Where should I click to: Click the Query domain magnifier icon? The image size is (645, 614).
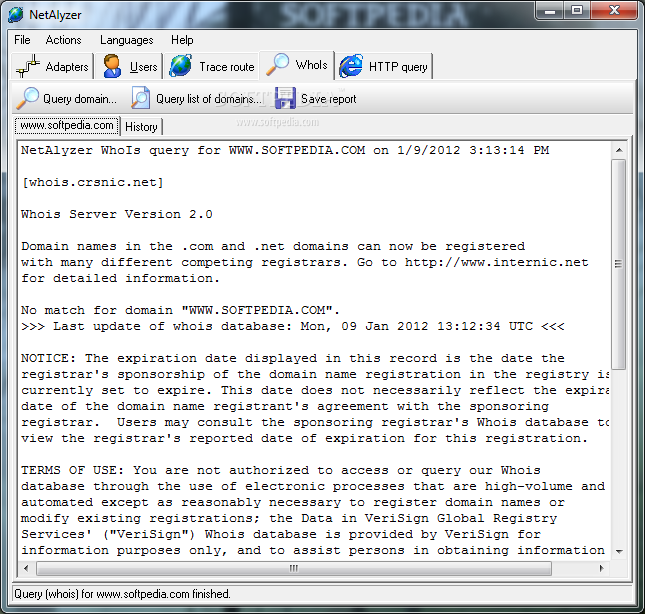pyautogui.click(x=27, y=99)
